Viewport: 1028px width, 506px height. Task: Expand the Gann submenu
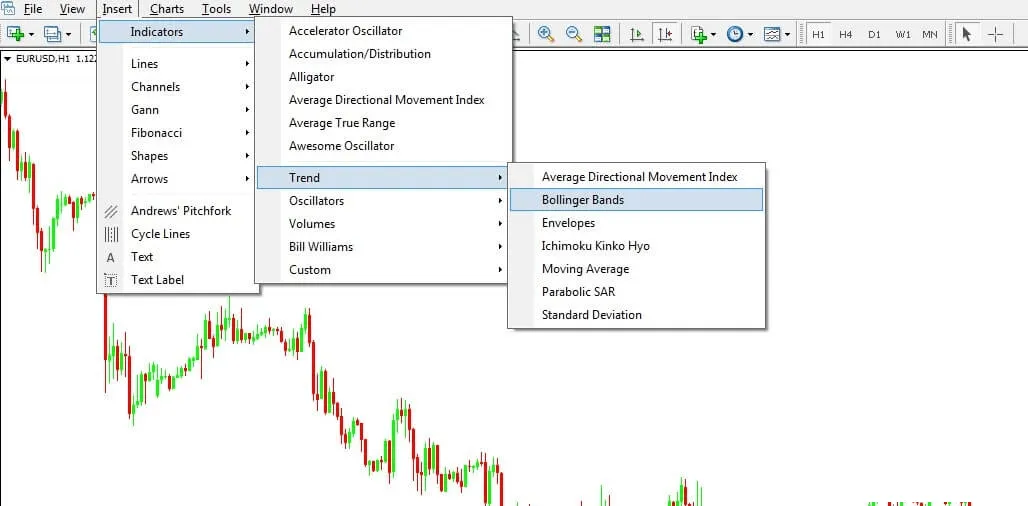click(176, 109)
